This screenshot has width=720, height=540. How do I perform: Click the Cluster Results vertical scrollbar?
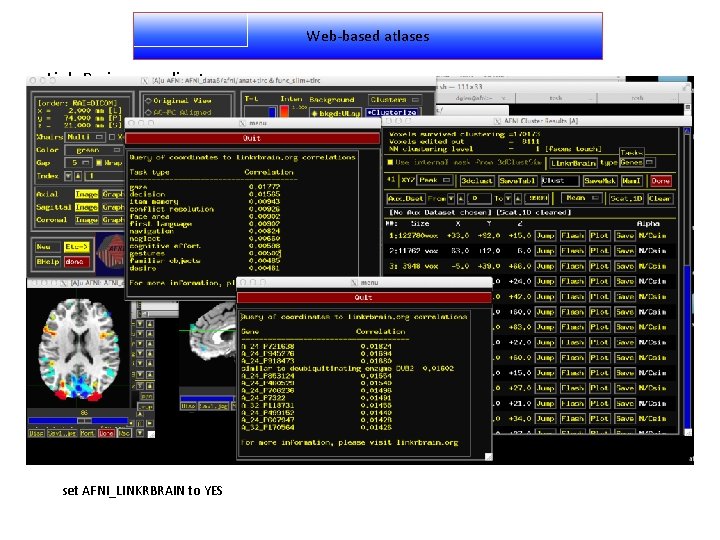click(687, 280)
